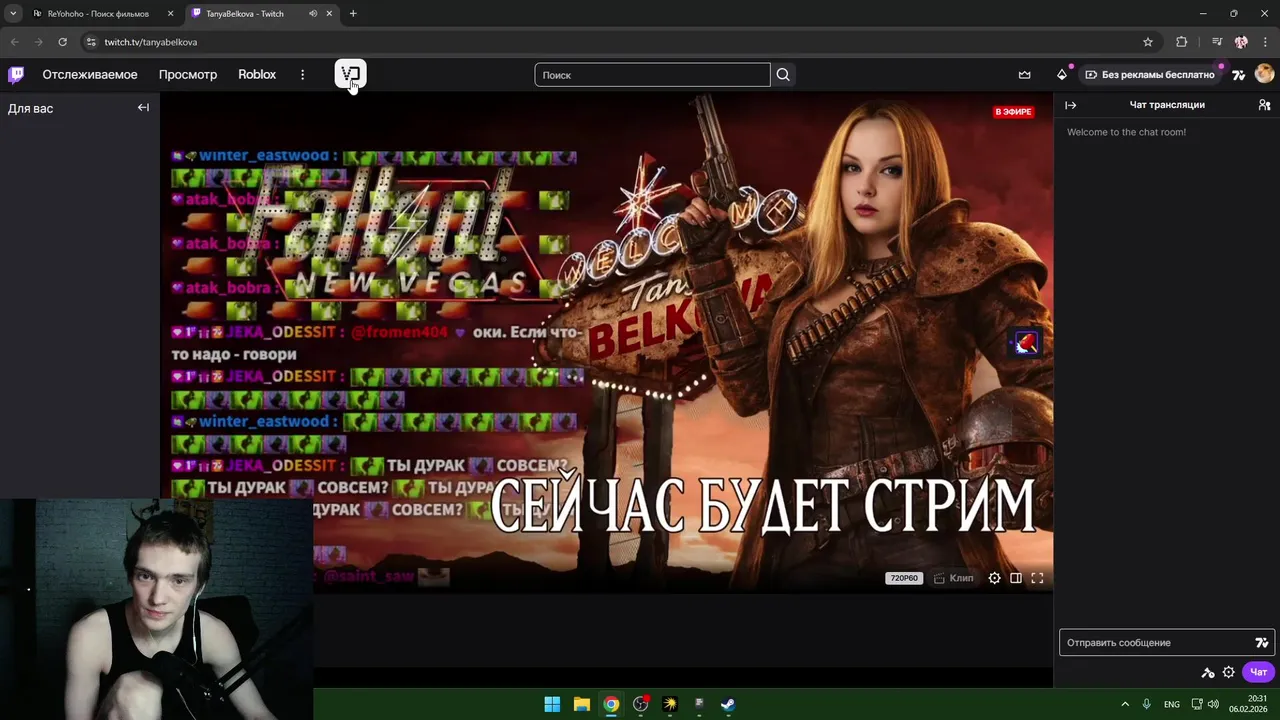Open the 7TV icon in top bar
Image resolution: width=1280 pixels, height=720 pixels.
[x=1238, y=75]
